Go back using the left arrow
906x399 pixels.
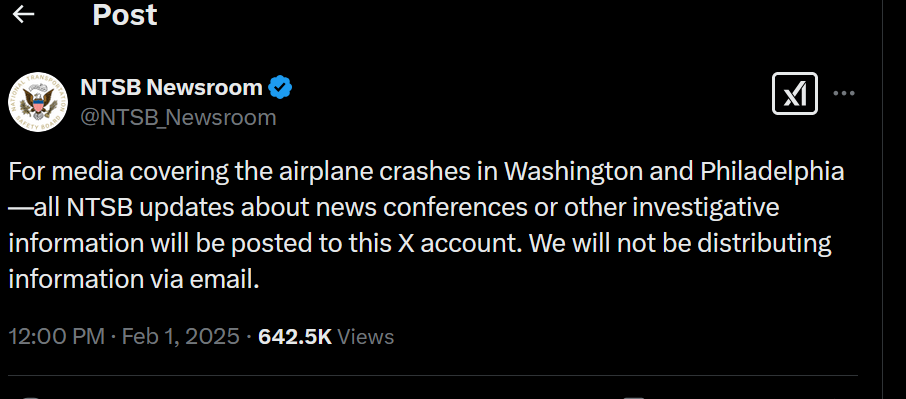click(24, 15)
